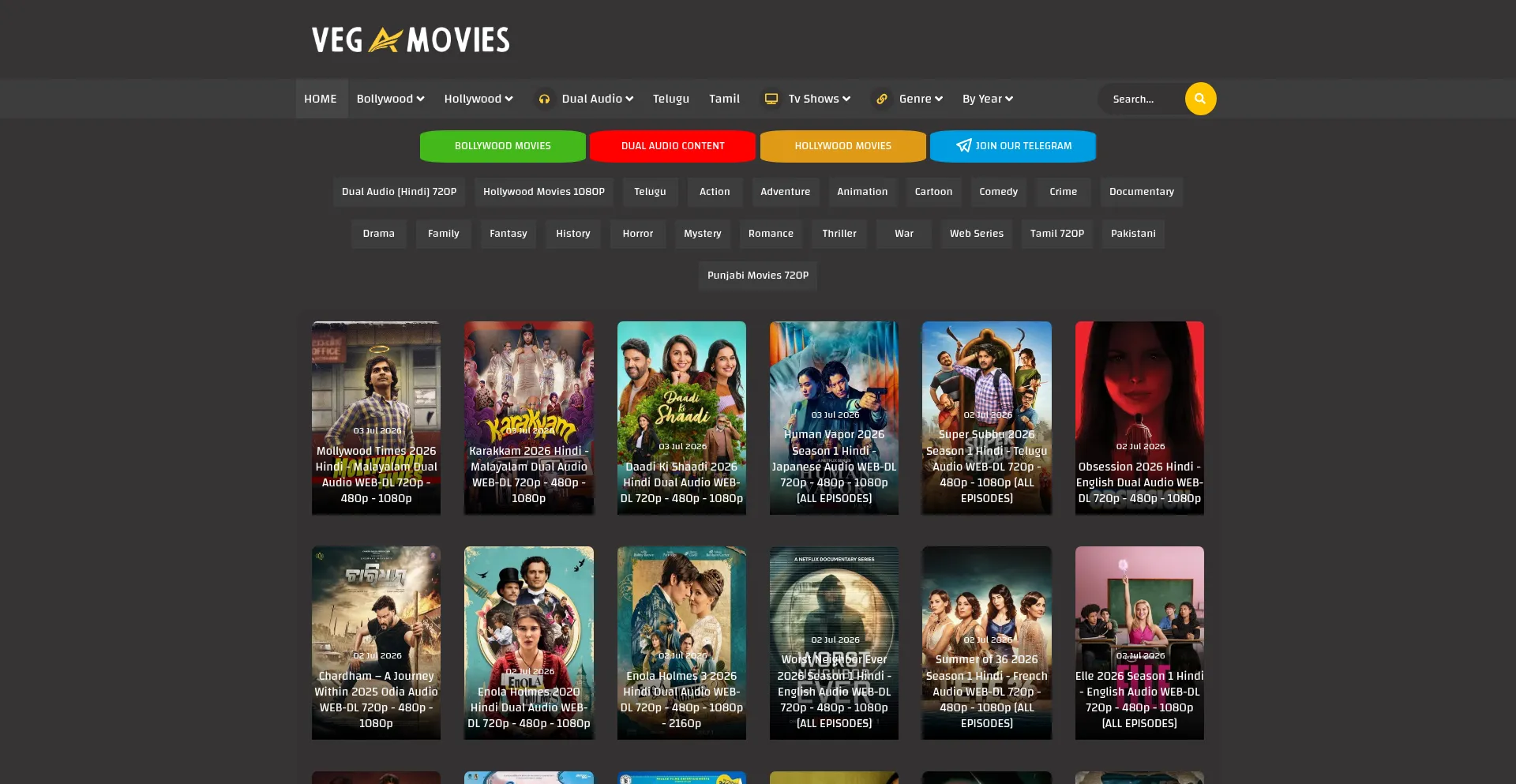Click the green BOLLYWOOD MOVIES button

click(503, 146)
